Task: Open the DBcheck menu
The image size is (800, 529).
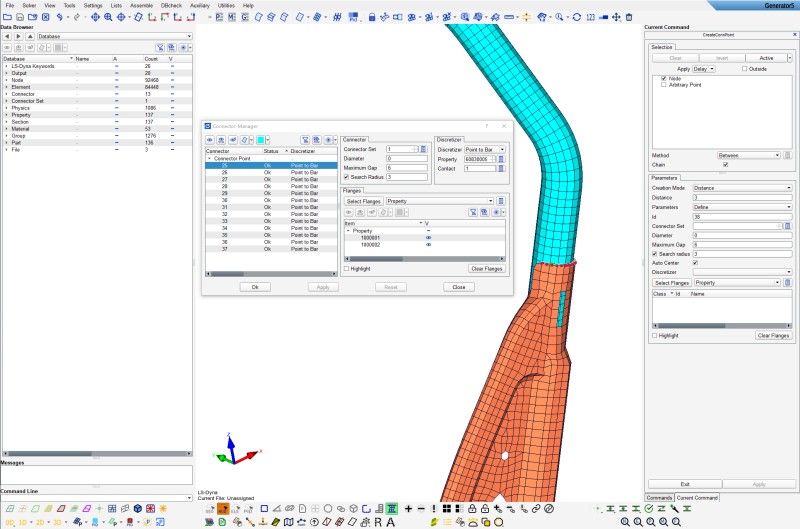Action: pyautogui.click(x=170, y=5)
